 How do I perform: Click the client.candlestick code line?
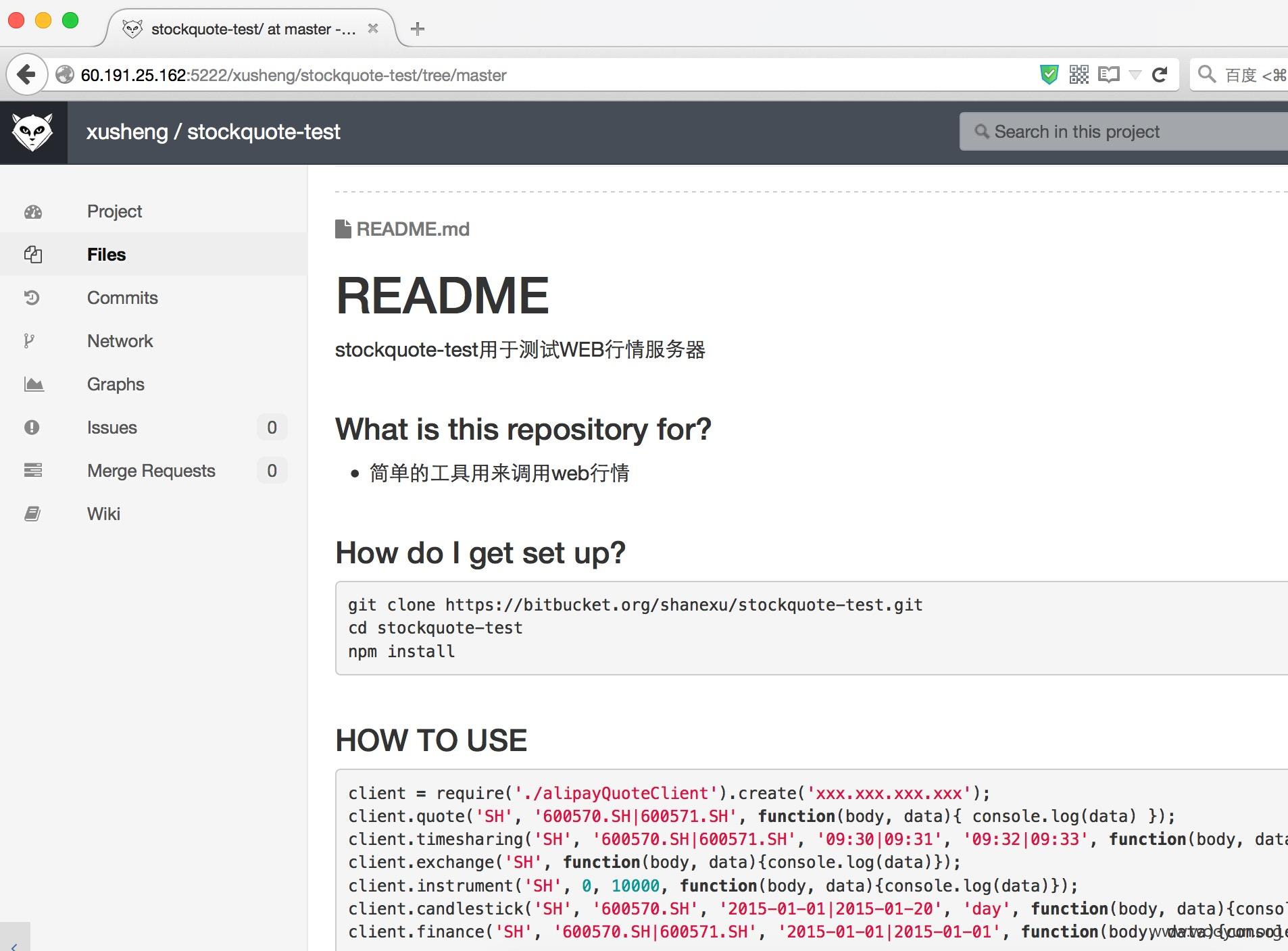click(818, 909)
